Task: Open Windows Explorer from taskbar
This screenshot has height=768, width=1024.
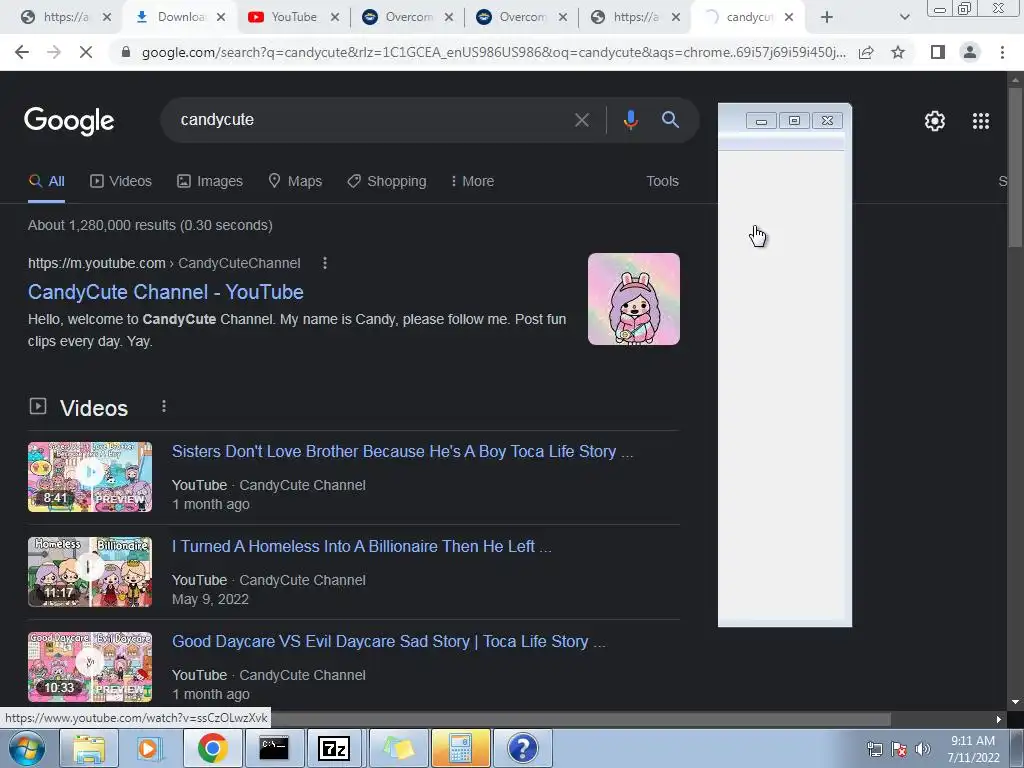Action: [89, 748]
